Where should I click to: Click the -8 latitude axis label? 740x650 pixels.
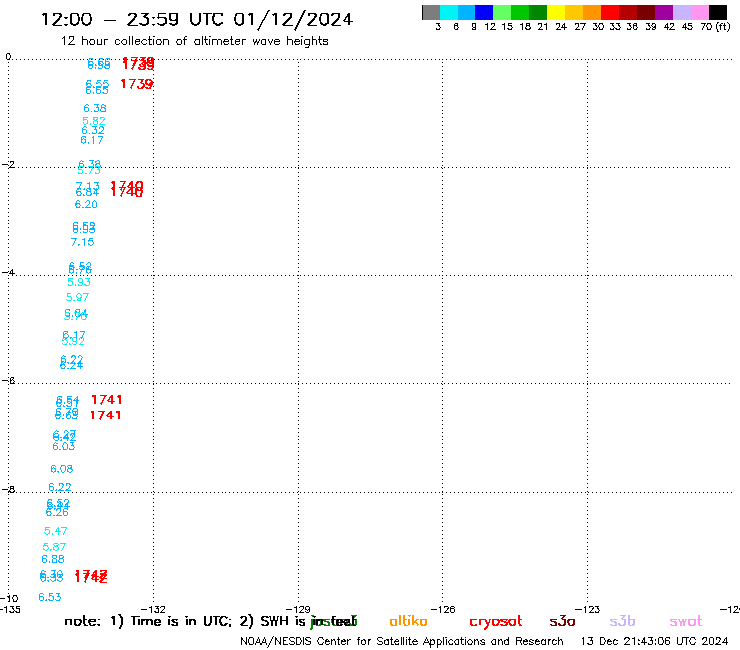coord(8,489)
